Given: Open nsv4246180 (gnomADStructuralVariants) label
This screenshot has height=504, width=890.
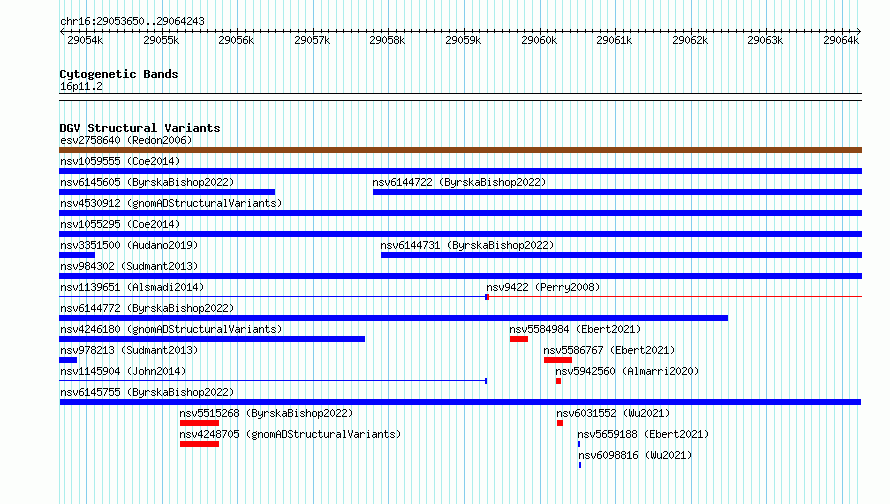Looking at the screenshot, I should [171, 329].
